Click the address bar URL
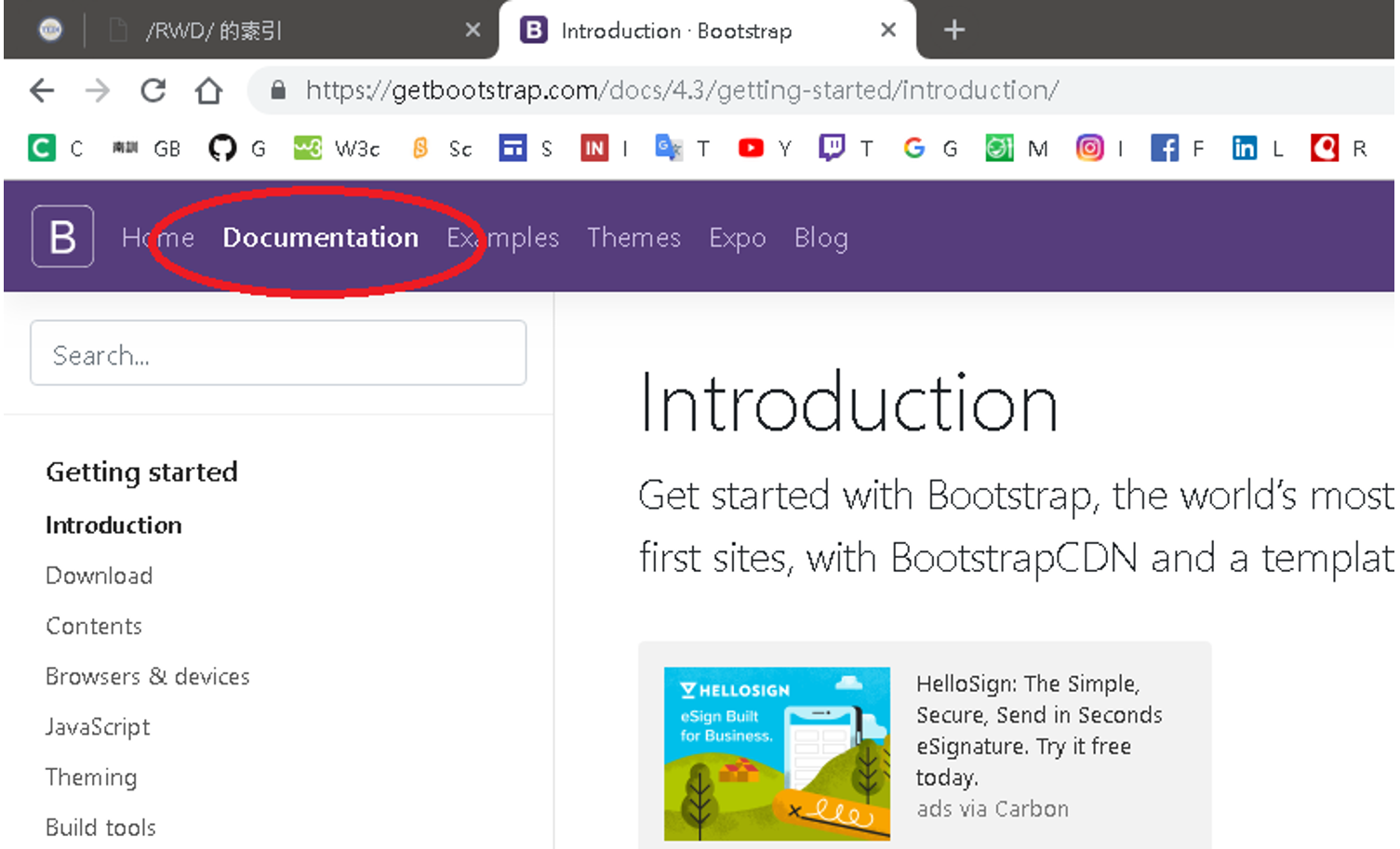 (x=682, y=90)
